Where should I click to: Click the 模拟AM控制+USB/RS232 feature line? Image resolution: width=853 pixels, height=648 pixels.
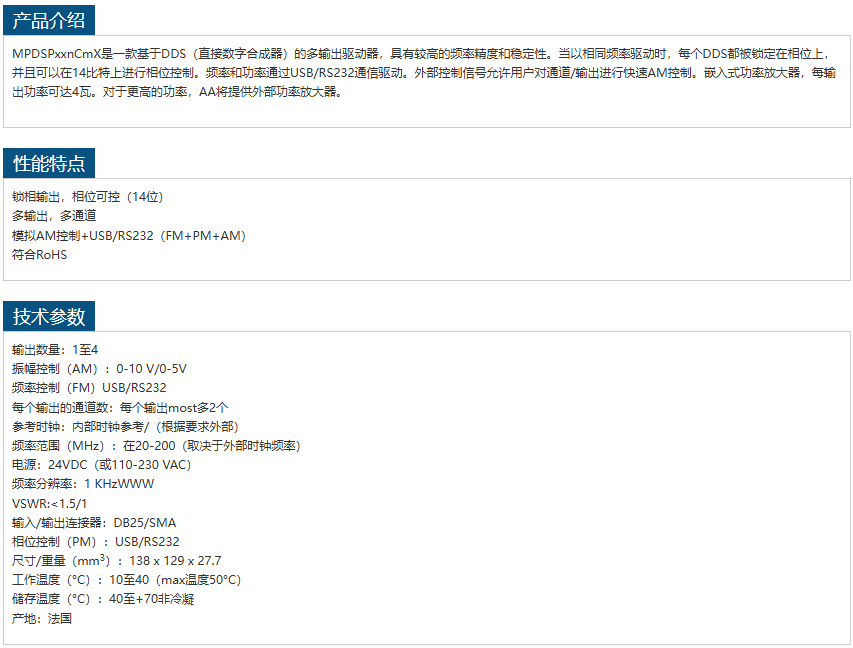(129, 236)
